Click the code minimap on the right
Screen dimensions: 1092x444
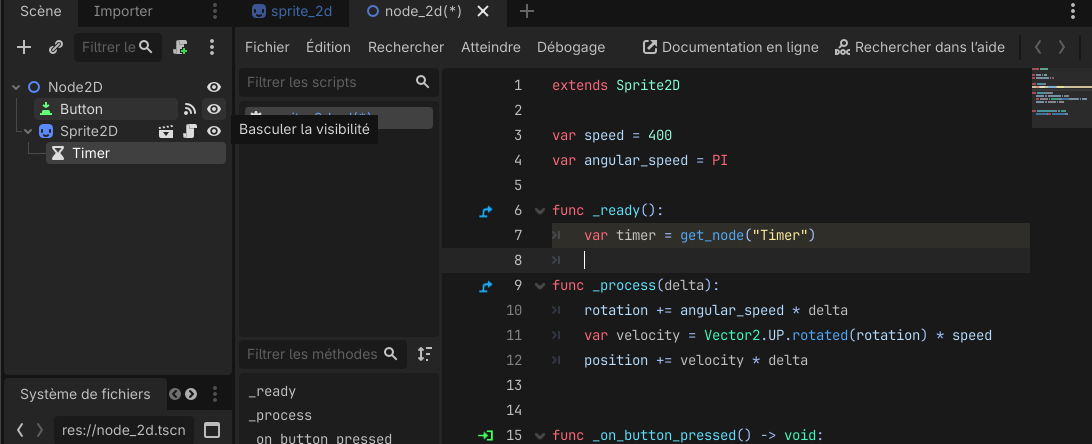[x=1060, y=97]
